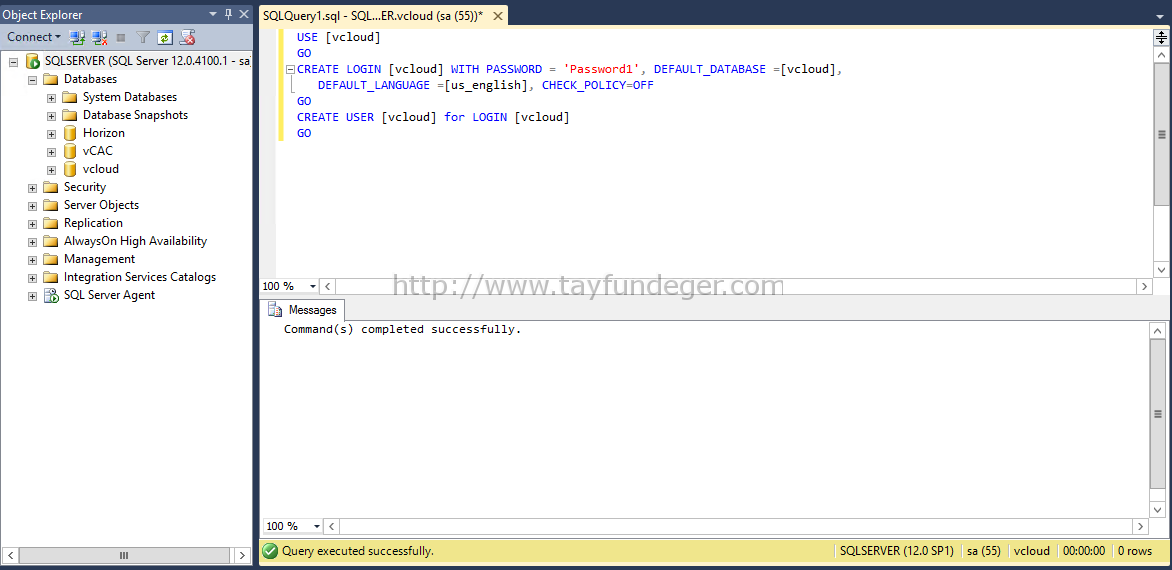Click the Object Explorer horizontal scrollbar right arrow
1172x570 pixels.
click(241, 555)
